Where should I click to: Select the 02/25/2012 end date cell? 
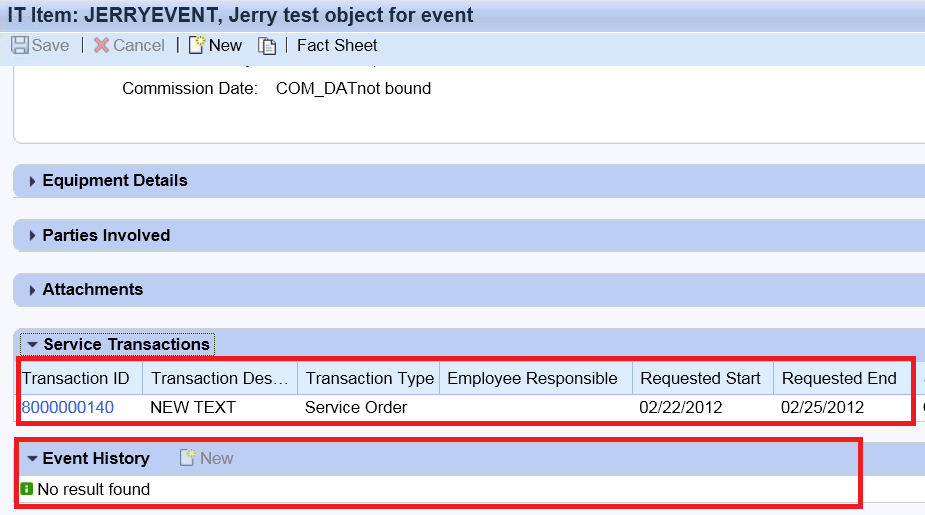(822, 408)
